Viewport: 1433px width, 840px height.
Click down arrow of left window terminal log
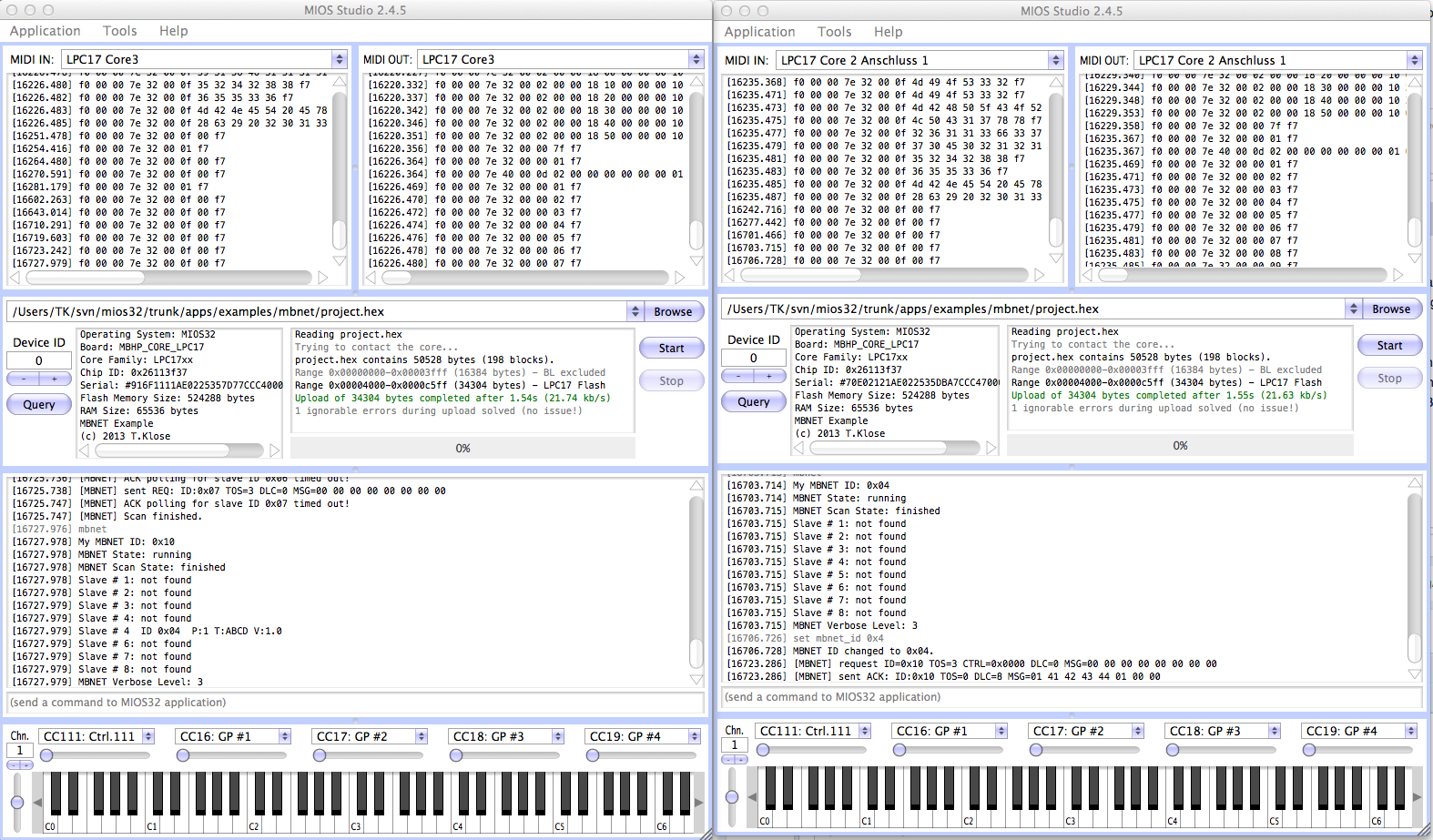coord(696,680)
